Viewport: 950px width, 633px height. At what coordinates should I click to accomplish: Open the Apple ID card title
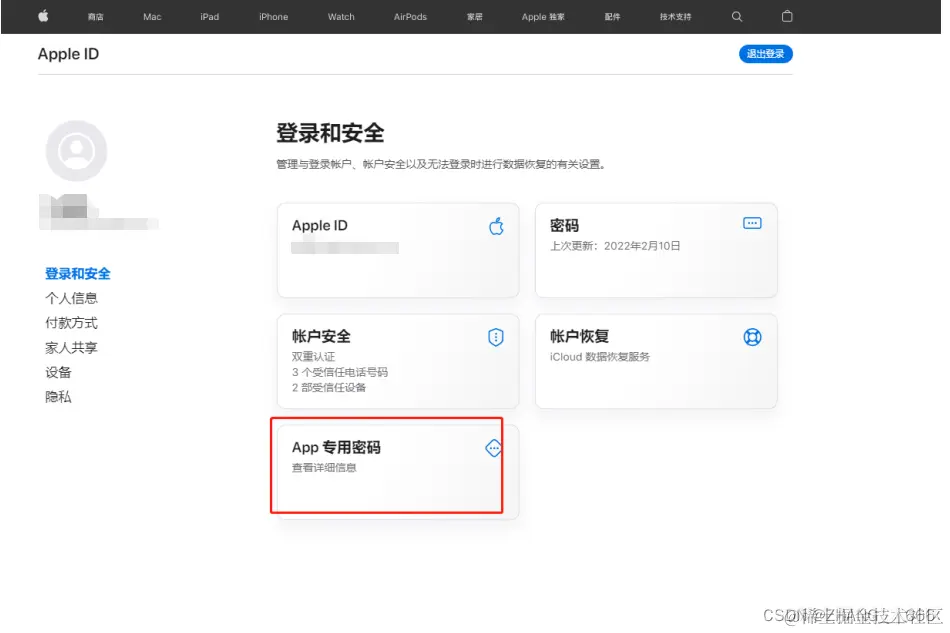click(320, 225)
